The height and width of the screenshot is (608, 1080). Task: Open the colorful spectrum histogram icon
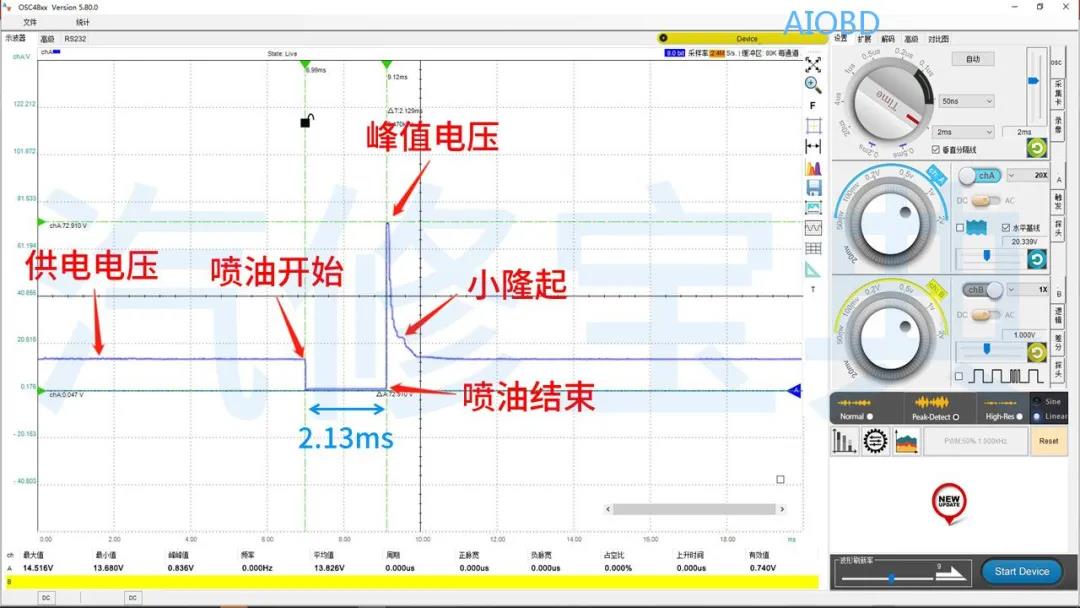813,167
